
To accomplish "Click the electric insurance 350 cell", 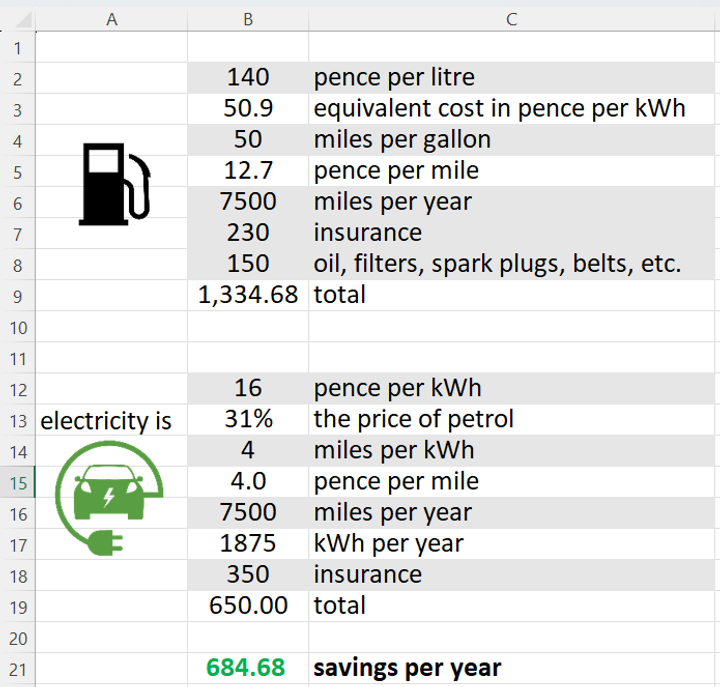I will point(247,575).
